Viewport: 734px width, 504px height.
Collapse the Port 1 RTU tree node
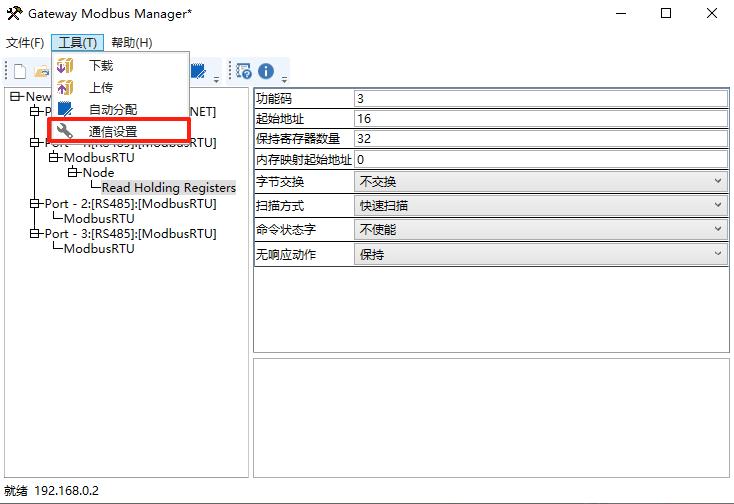pos(35,142)
